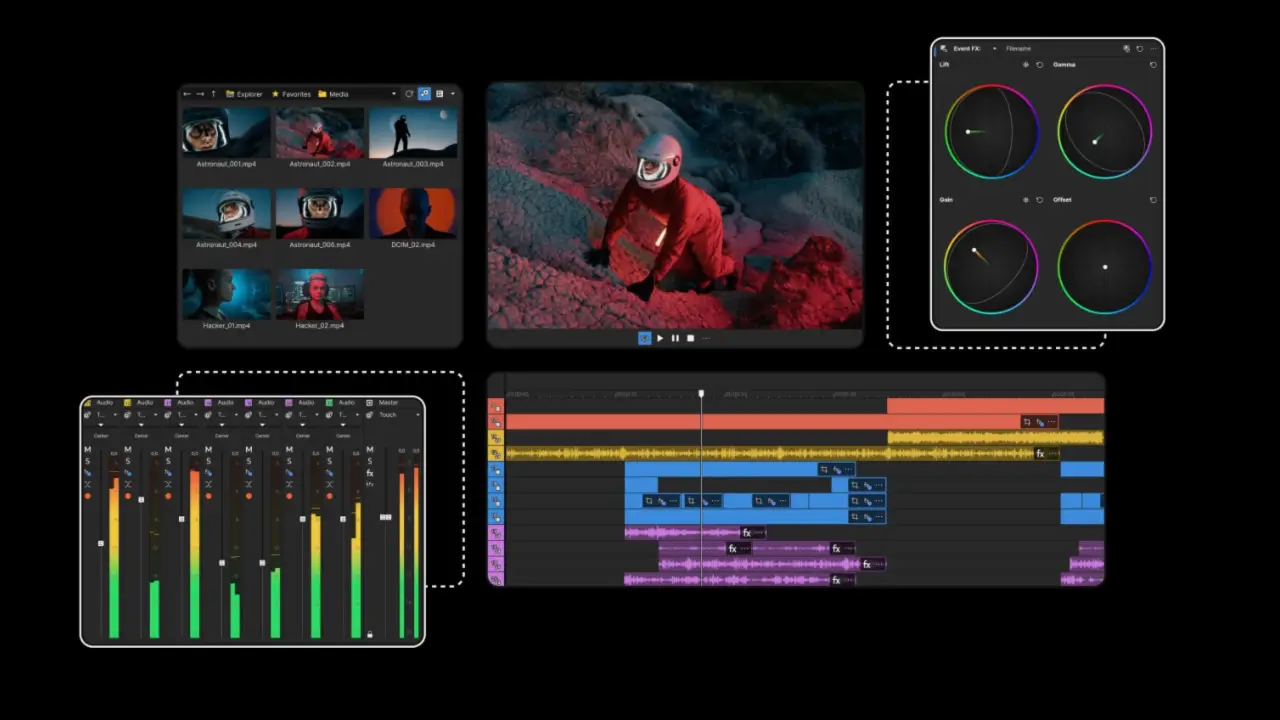Click the Back navigation arrow in the media browser
Viewport: 1280px width, 720px height.
186,93
